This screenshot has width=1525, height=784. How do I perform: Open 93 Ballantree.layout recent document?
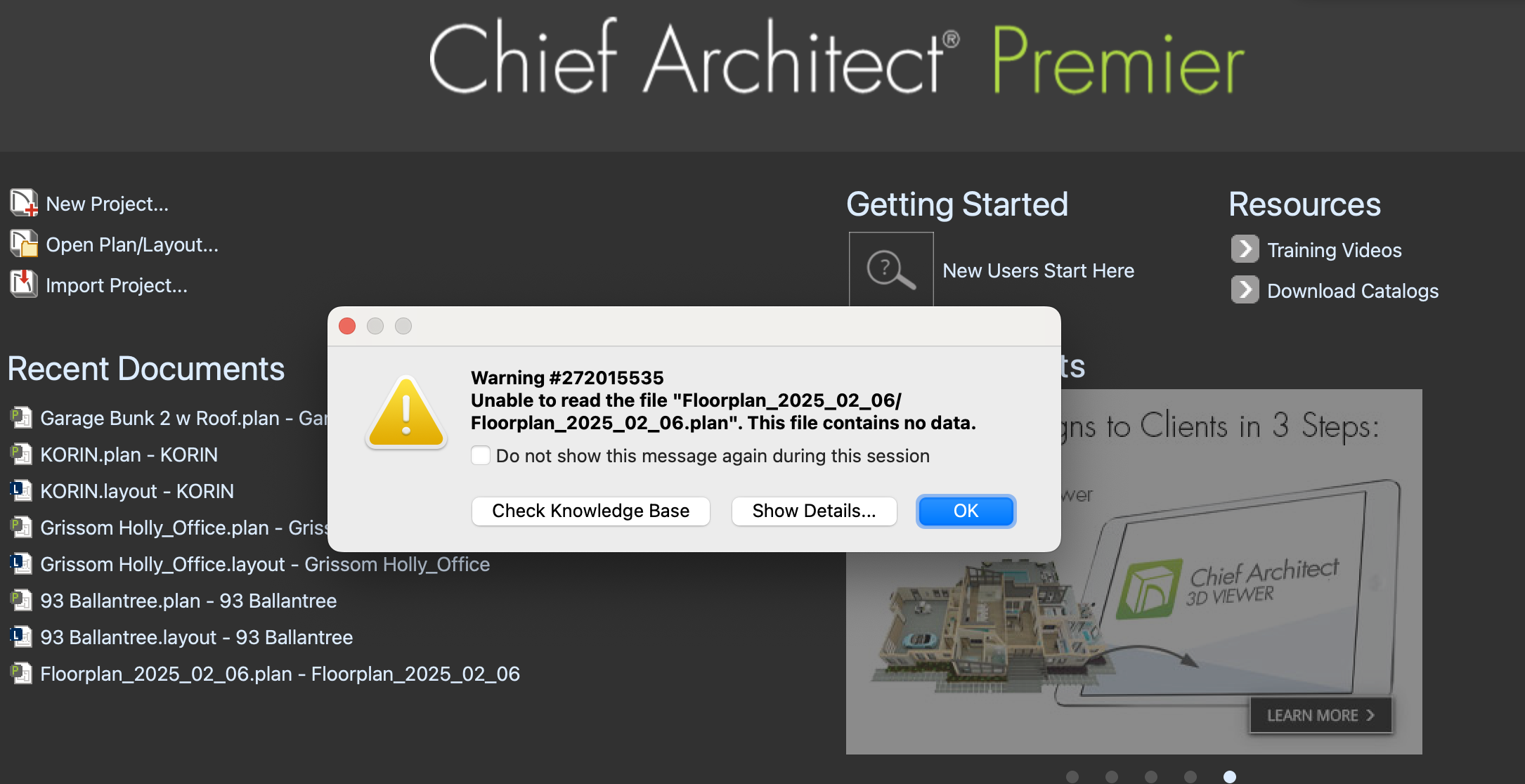(197, 637)
